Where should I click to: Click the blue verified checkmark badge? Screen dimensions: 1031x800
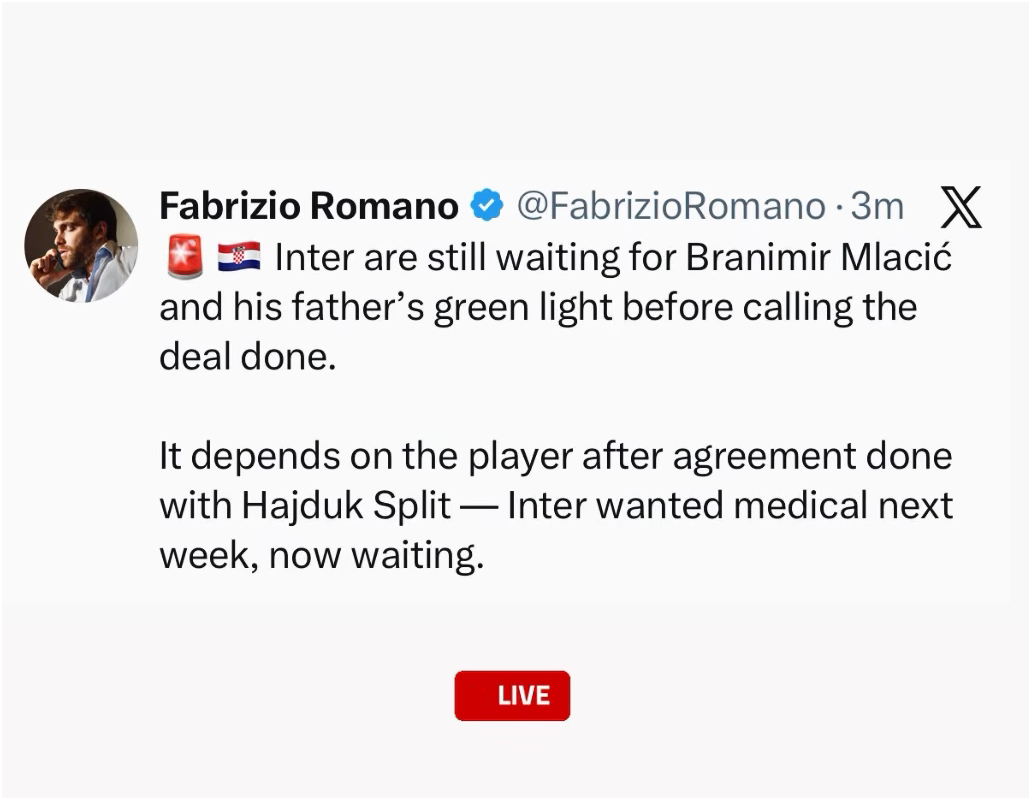point(487,205)
